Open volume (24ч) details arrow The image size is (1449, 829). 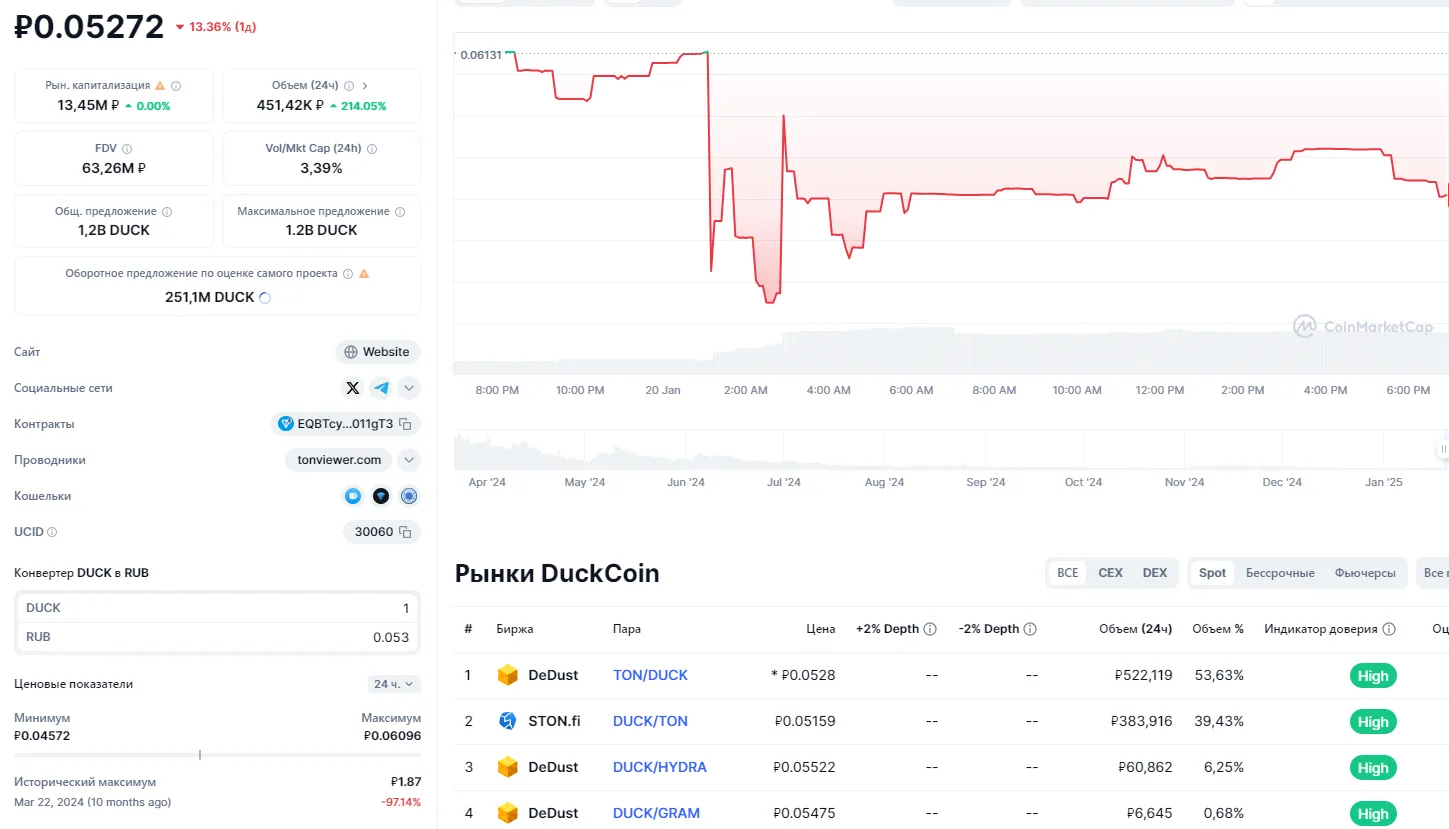(365, 86)
